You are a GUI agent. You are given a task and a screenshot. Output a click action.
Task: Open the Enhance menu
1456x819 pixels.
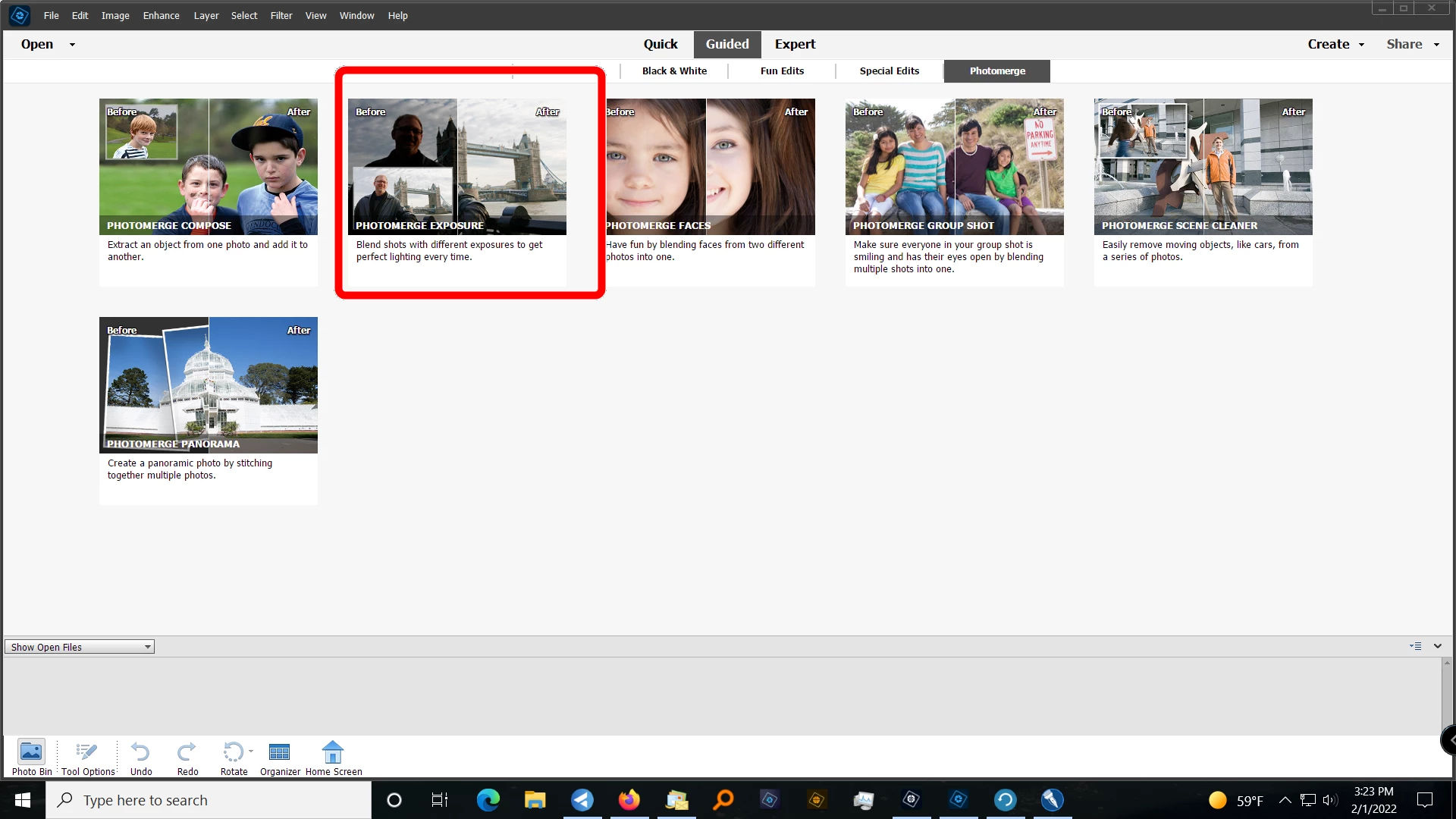point(161,15)
